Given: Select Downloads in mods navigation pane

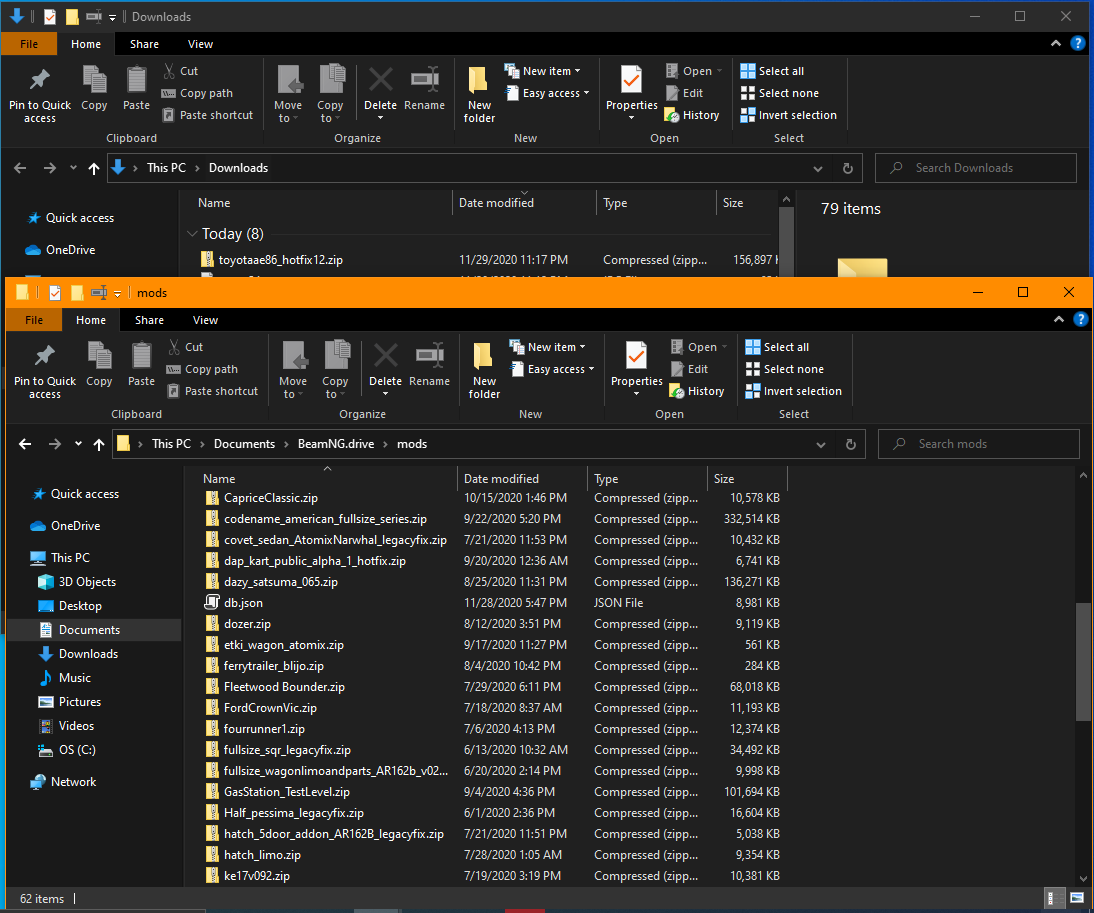Looking at the screenshot, I should [88, 654].
